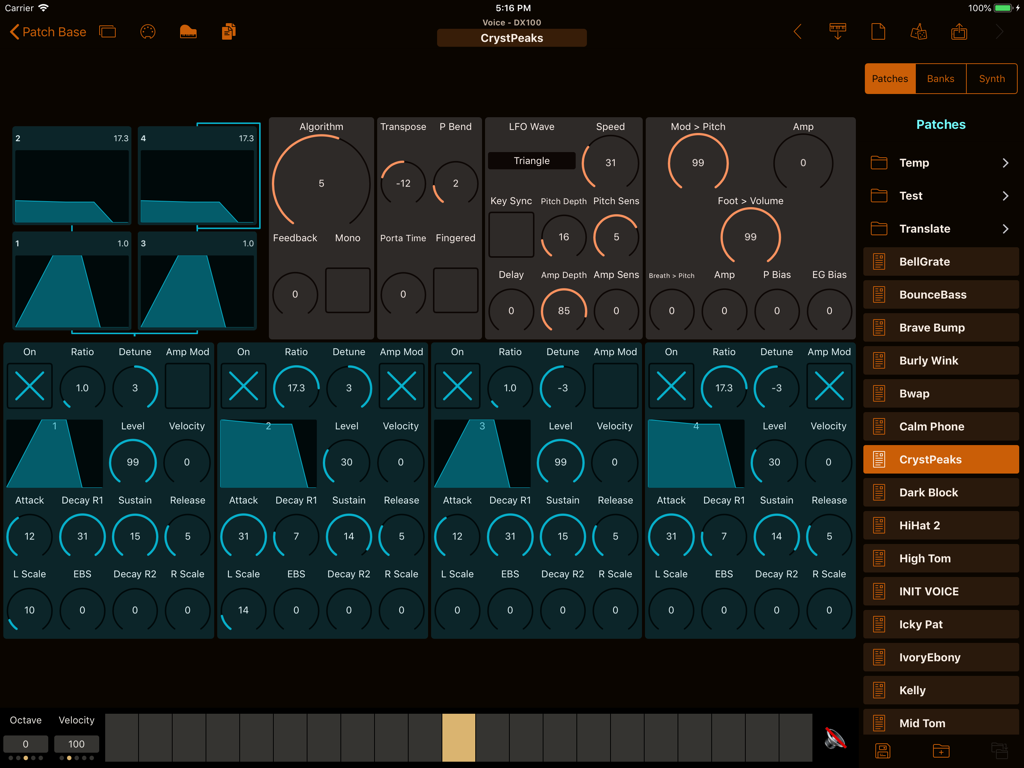Switch to the Banks tab
1024x768 pixels.
(x=940, y=78)
